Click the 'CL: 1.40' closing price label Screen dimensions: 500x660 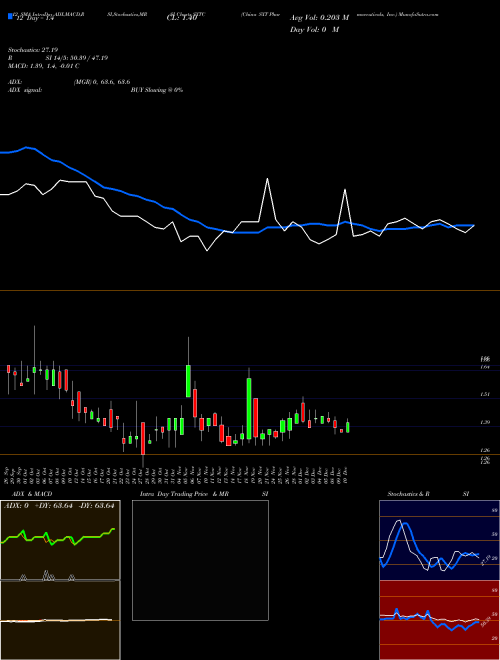(x=182, y=19)
